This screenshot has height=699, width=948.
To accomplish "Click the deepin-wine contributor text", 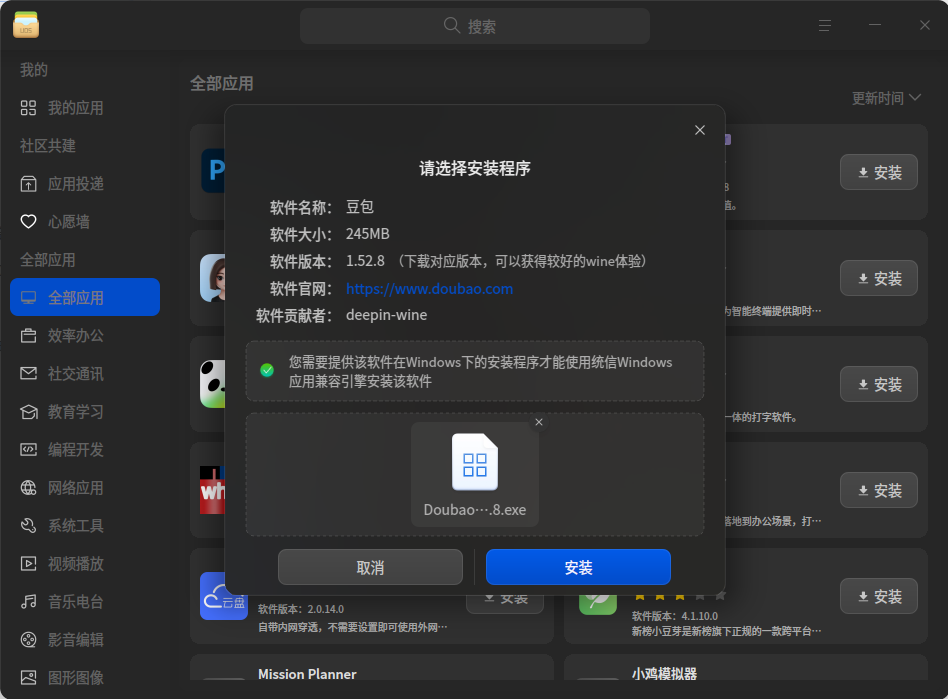I will [x=386, y=315].
